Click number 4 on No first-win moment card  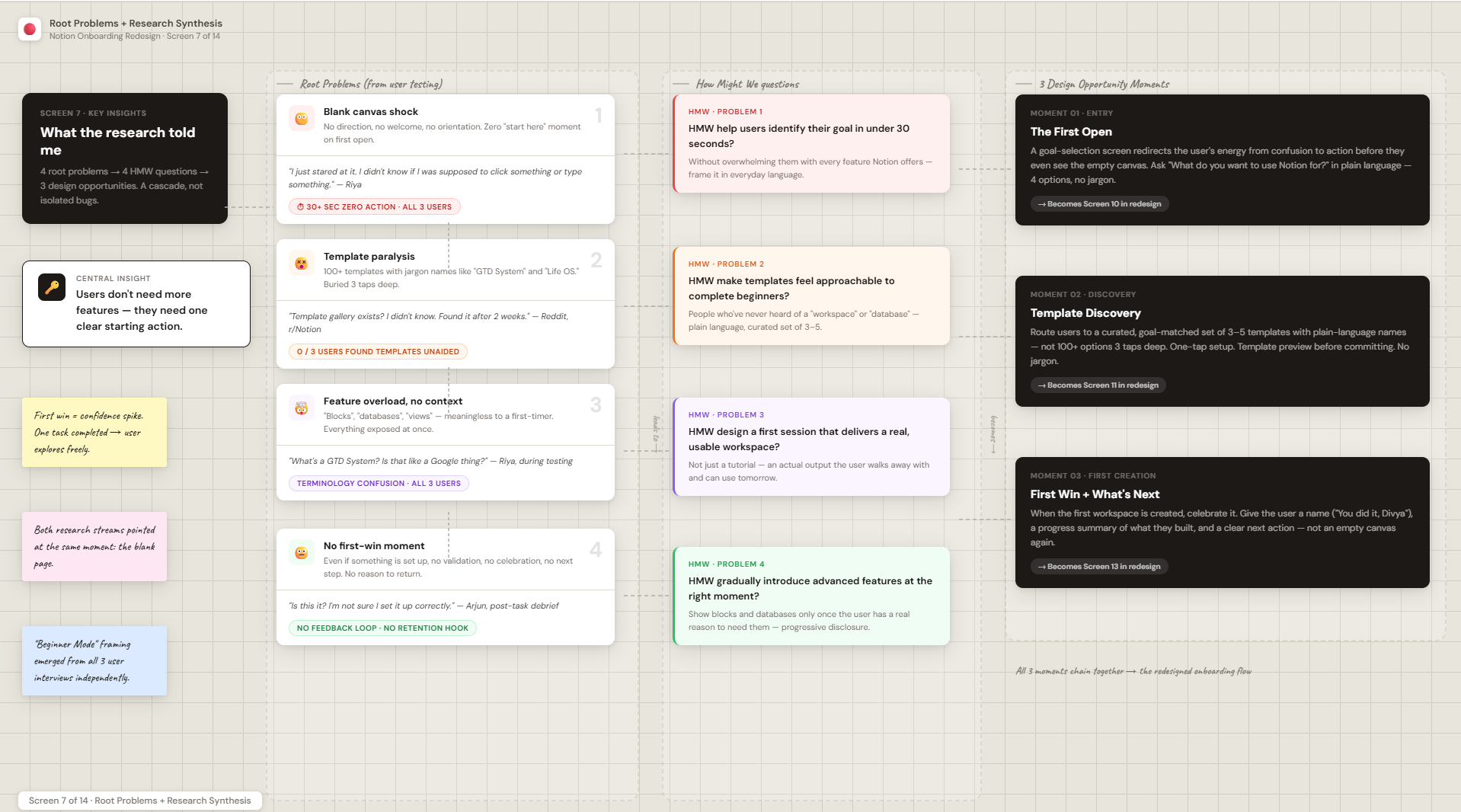click(x=596, y=549)
